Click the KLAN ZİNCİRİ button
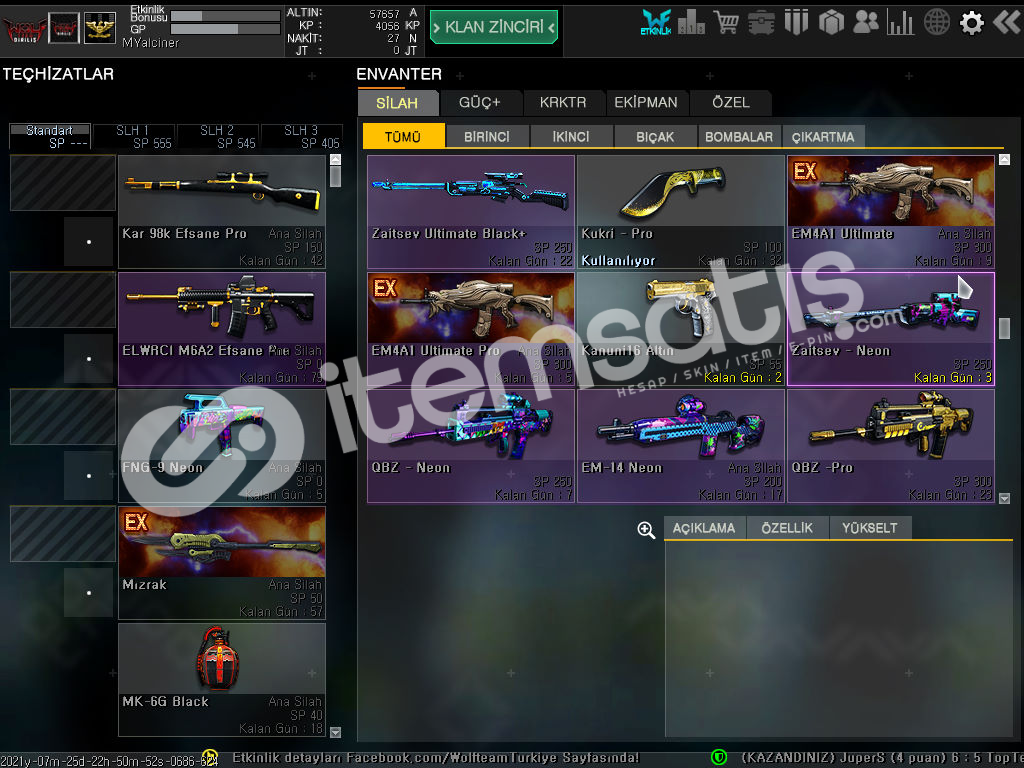This screenshot has height=768, width=1024. [x=494, y=27]
